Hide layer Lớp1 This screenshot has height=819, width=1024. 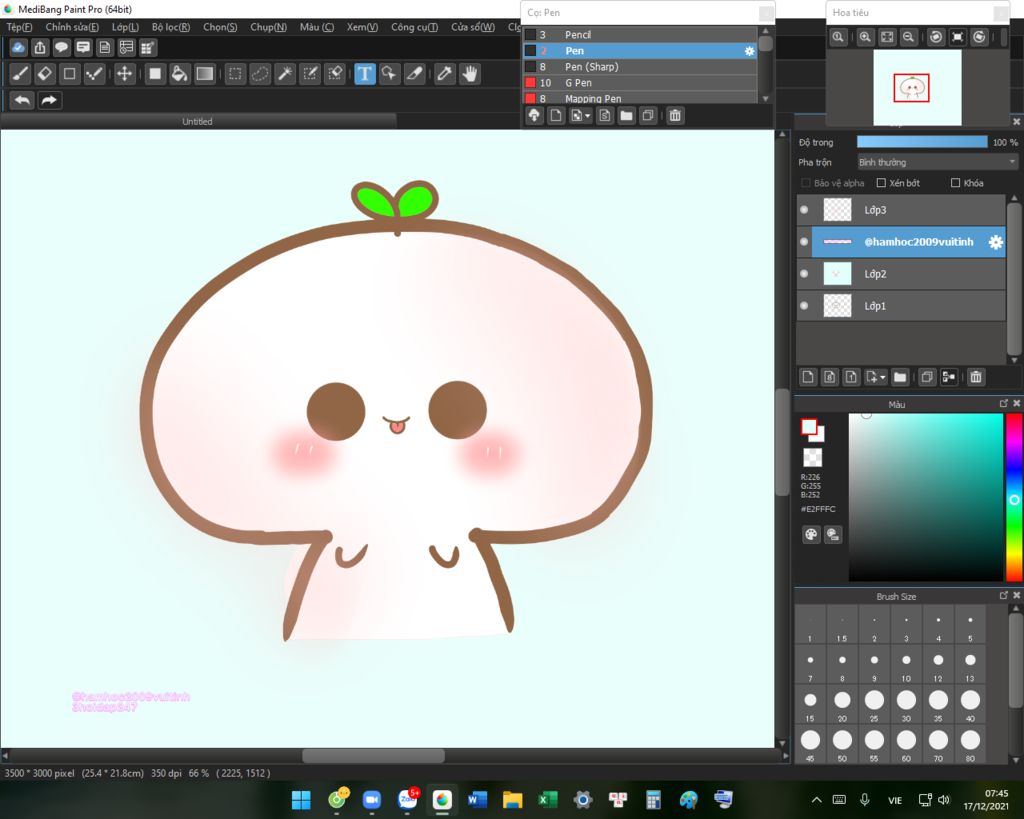[805, 306]
